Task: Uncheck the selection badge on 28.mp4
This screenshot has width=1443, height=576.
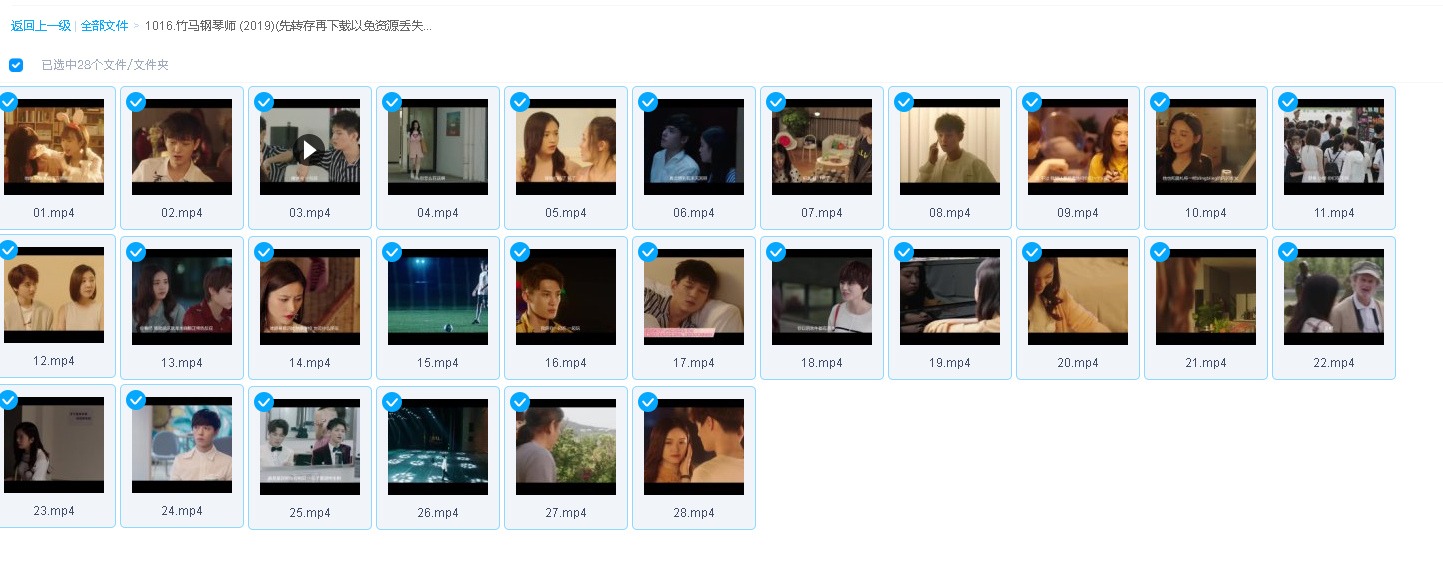Action: point(648,402)
